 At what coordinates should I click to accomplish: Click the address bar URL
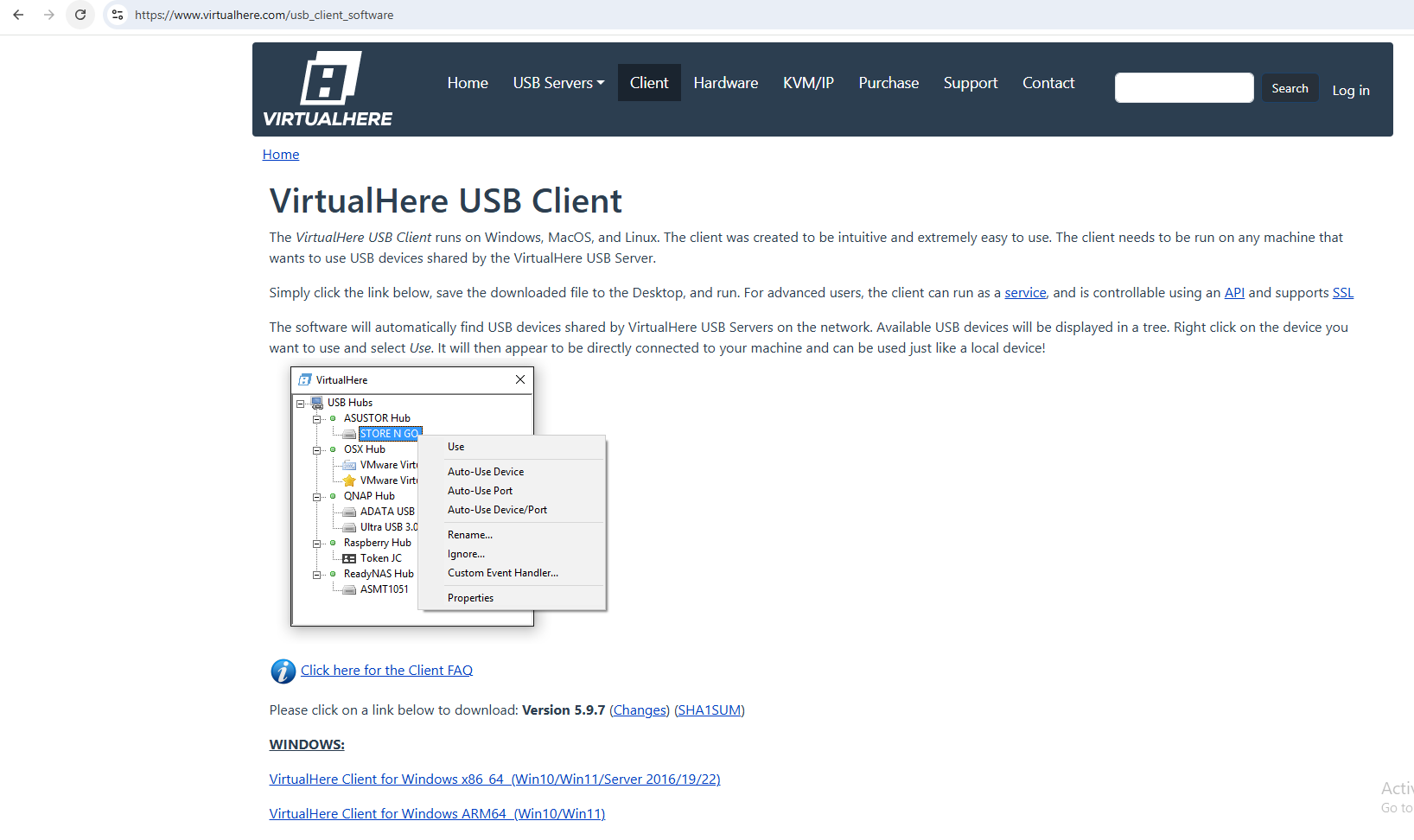[x=264, y=15]
